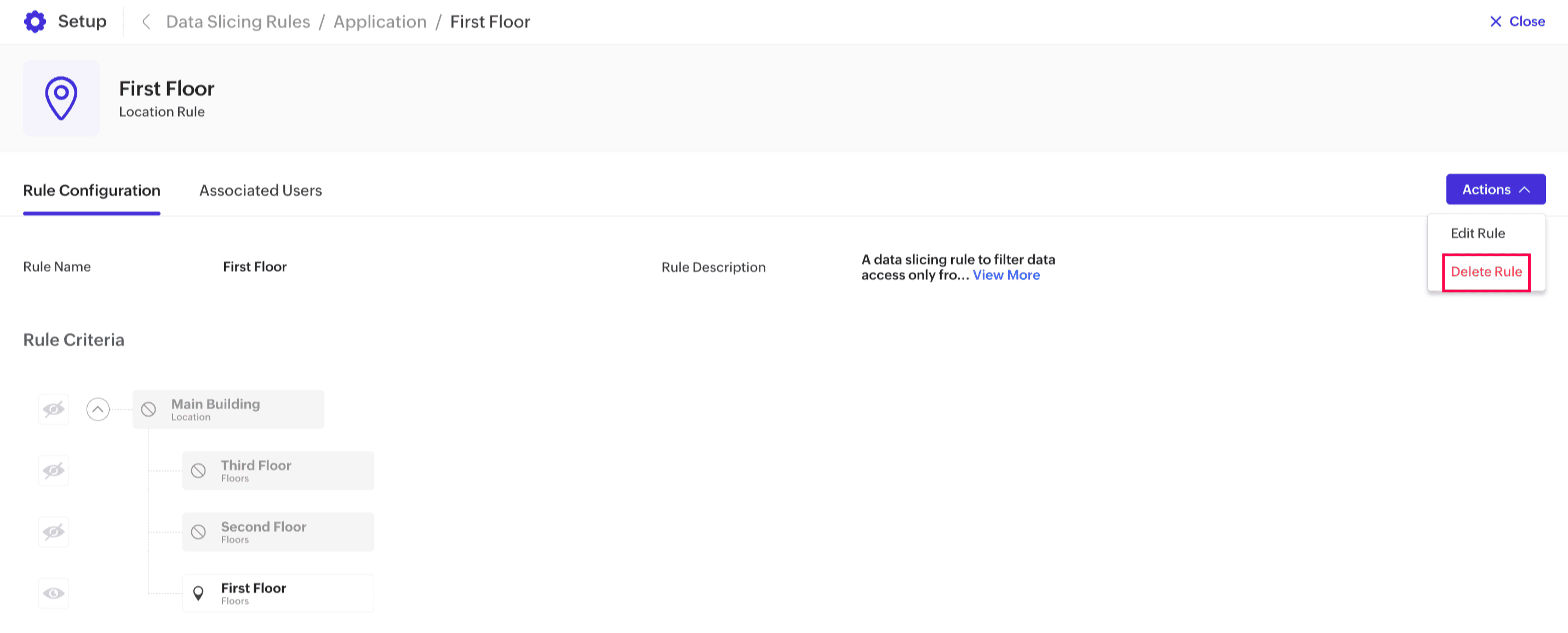Toggle the hidden eye for Second Floor
The image size is (1568, 633).
tap(54, 532)
